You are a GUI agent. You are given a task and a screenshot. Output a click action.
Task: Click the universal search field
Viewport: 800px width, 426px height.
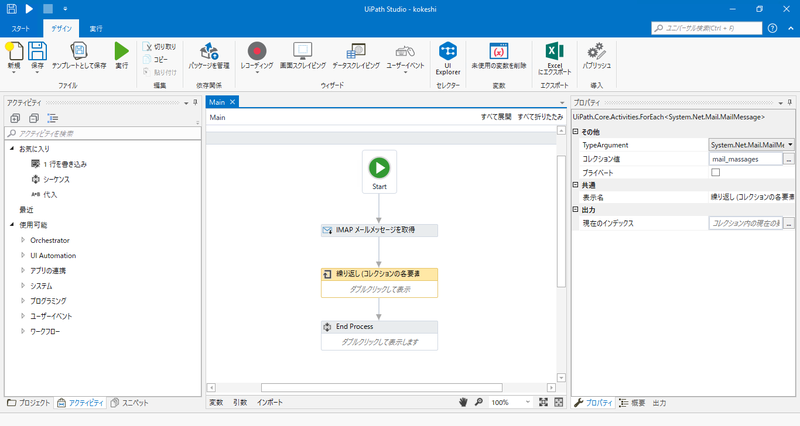707,28
